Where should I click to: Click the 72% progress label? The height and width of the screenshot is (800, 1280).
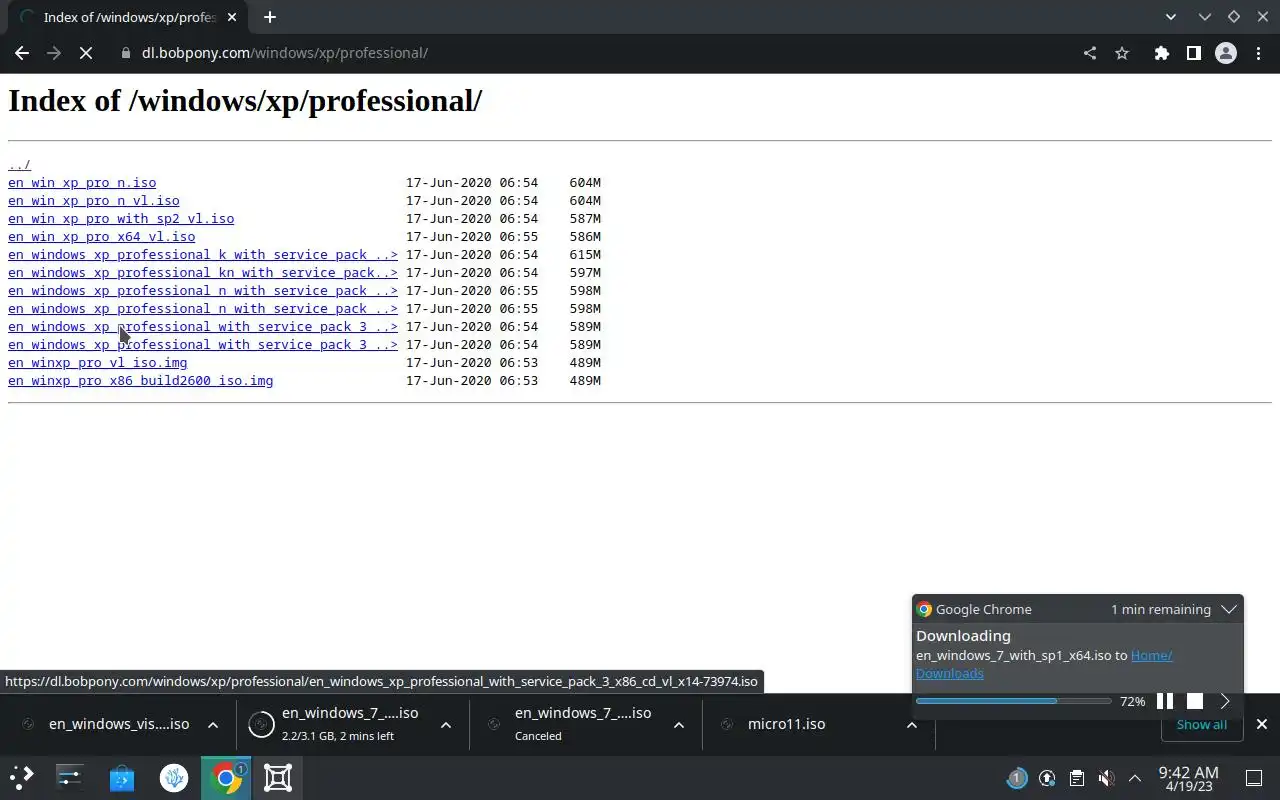pos(1132,702)
